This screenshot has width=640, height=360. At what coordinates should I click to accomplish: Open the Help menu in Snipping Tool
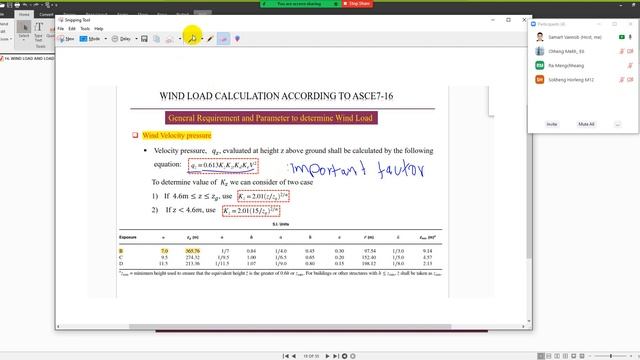[99, 29]
